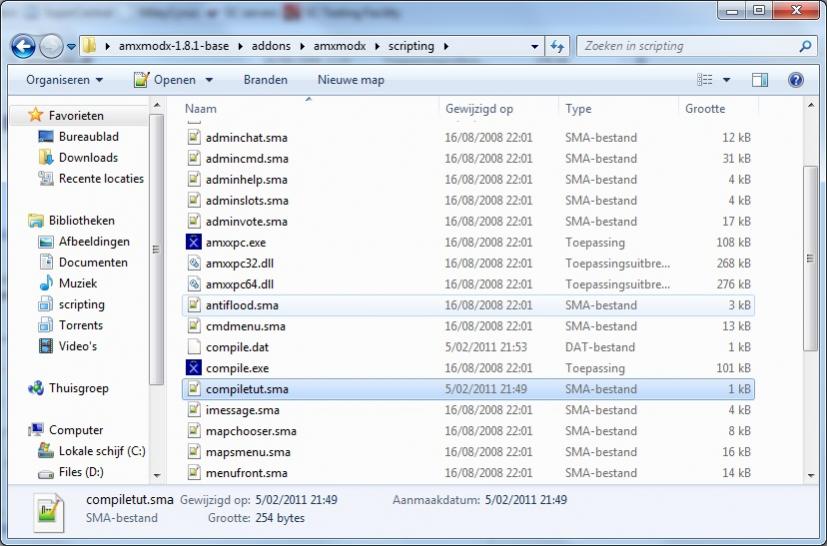This screenshot has width=827, height=546.
Task: Click Branden in the toolbar
Action: [265, 80]
